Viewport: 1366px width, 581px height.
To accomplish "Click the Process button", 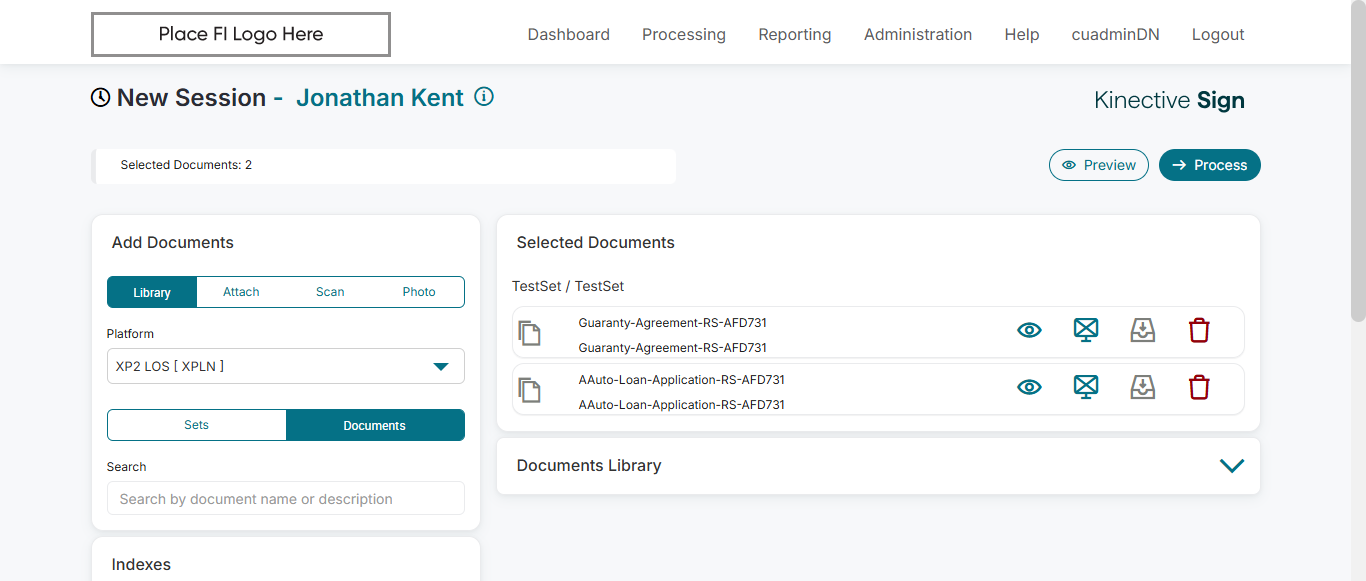I will 1209,165.
